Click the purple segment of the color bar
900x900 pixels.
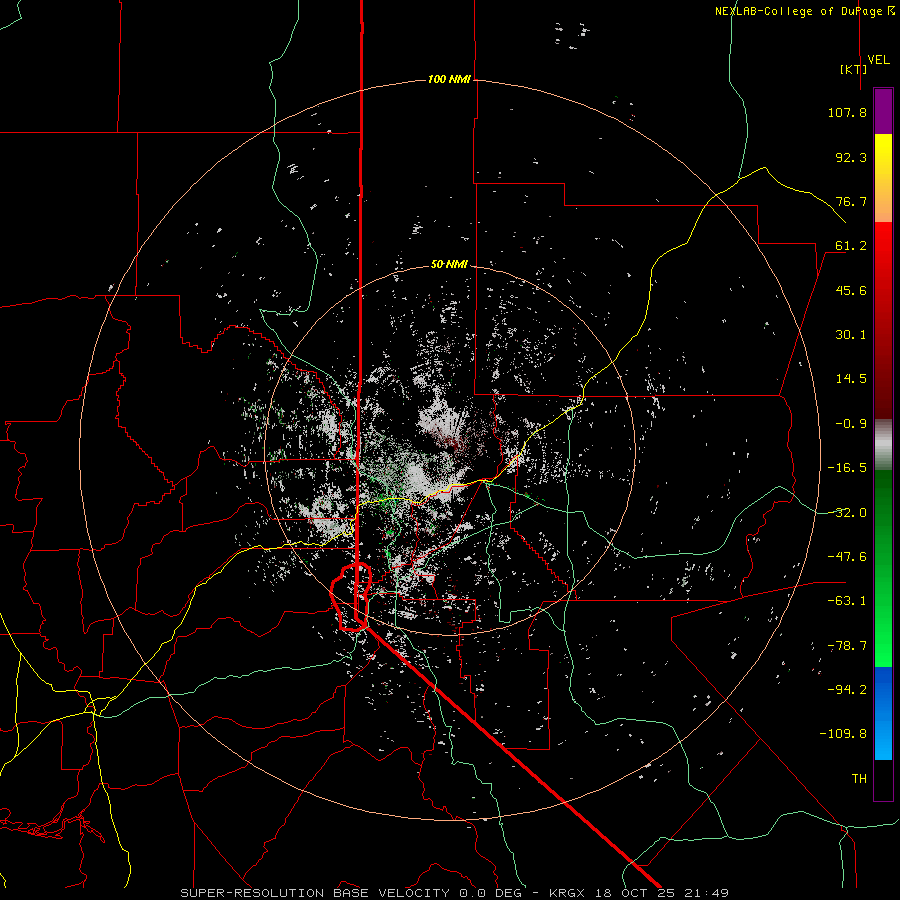pos(883,112)
